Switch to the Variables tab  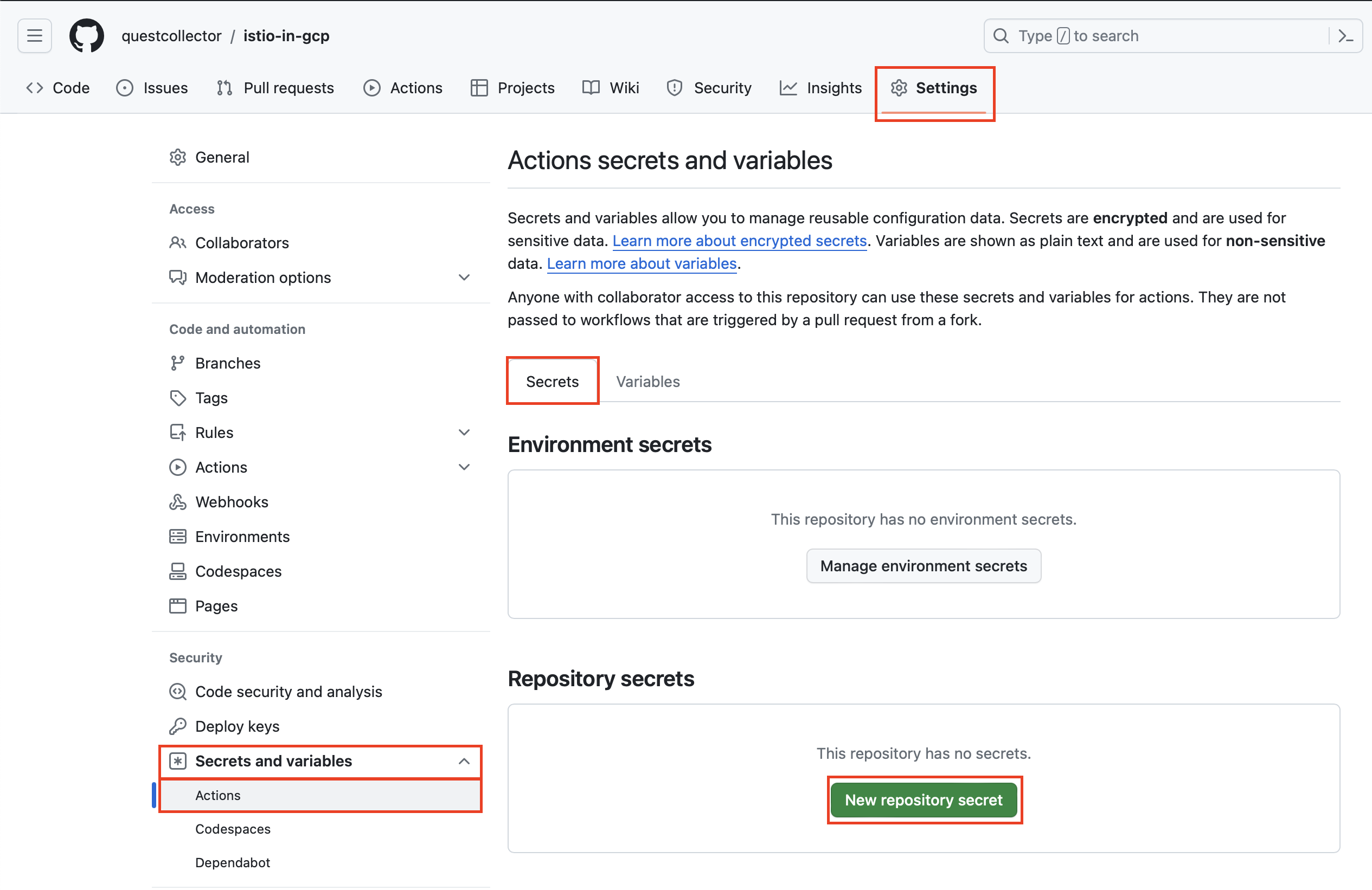coord(647,382)
